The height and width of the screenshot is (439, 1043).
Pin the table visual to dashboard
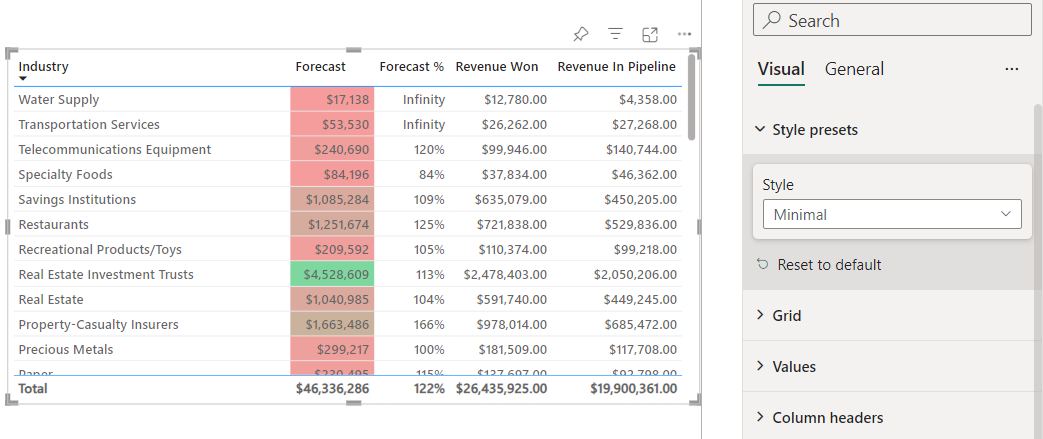point(581,35)
